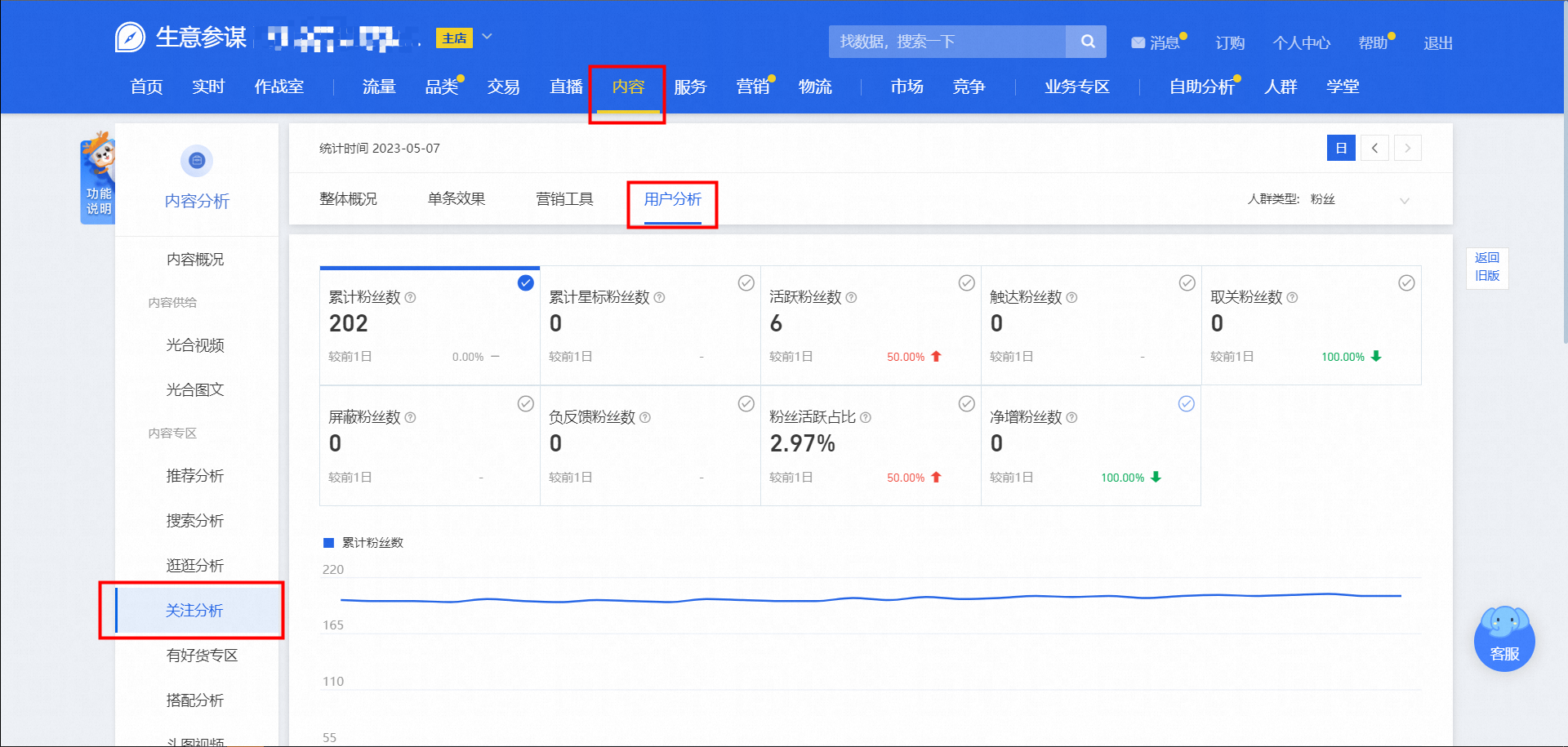Switch to the 整体概况 sub-tab
The height and width of the screenshot is (747, 1568).
click(348, 199)
